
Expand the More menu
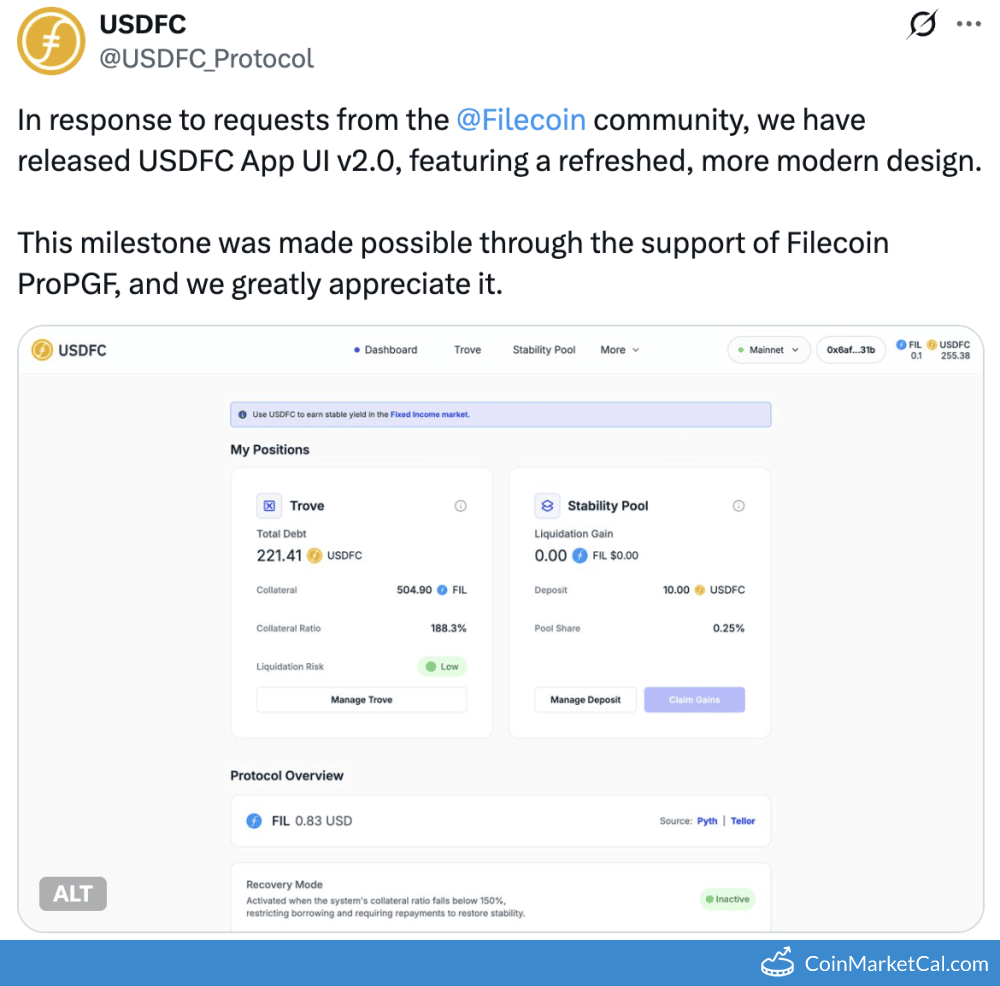(x=619, y=350)
